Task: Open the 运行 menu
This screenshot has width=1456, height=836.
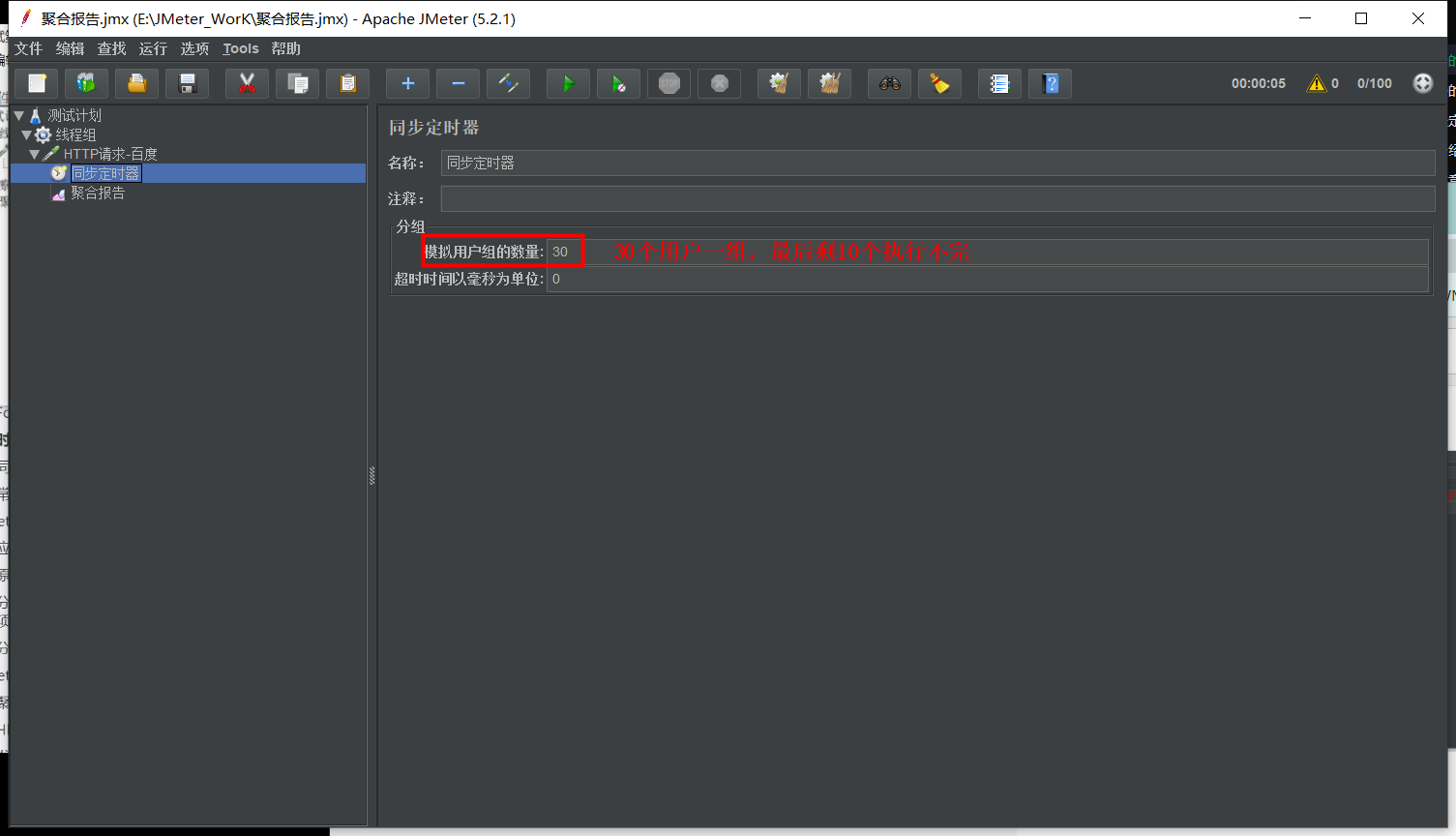Action: coord(153,48)
